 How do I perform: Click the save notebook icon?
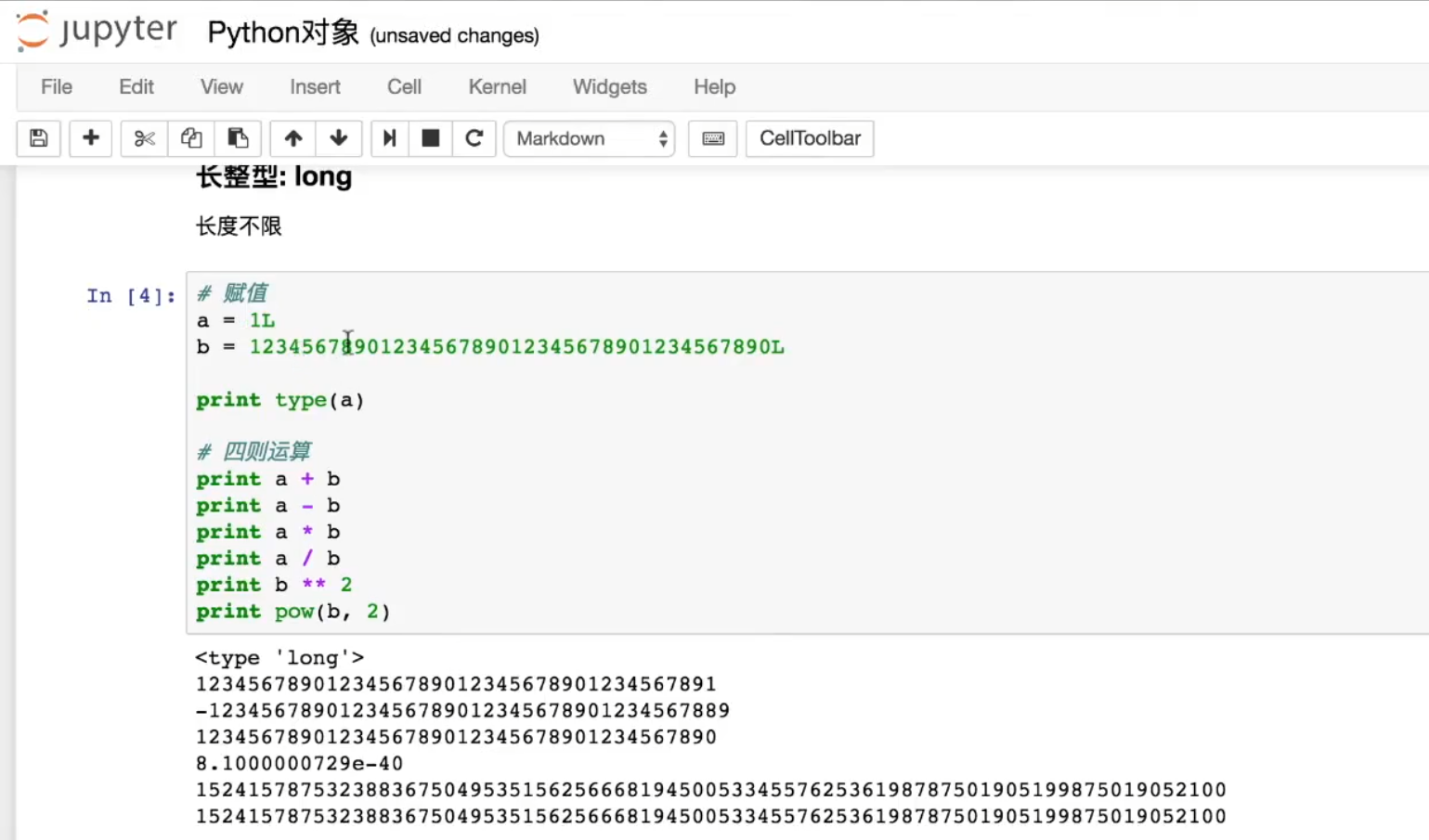[x=39, y=138]
